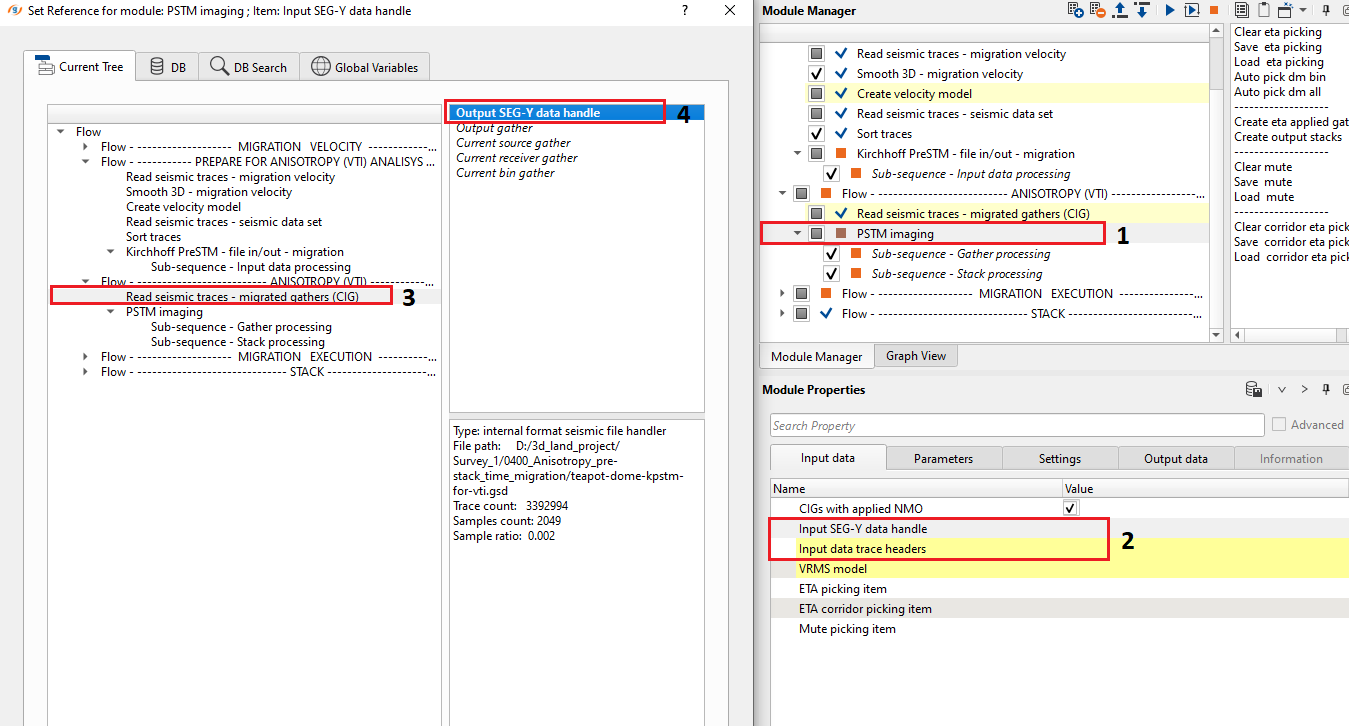1349x726 pixels.
Task: Stop execution with the orange square icon
Action: point(1213,10)
